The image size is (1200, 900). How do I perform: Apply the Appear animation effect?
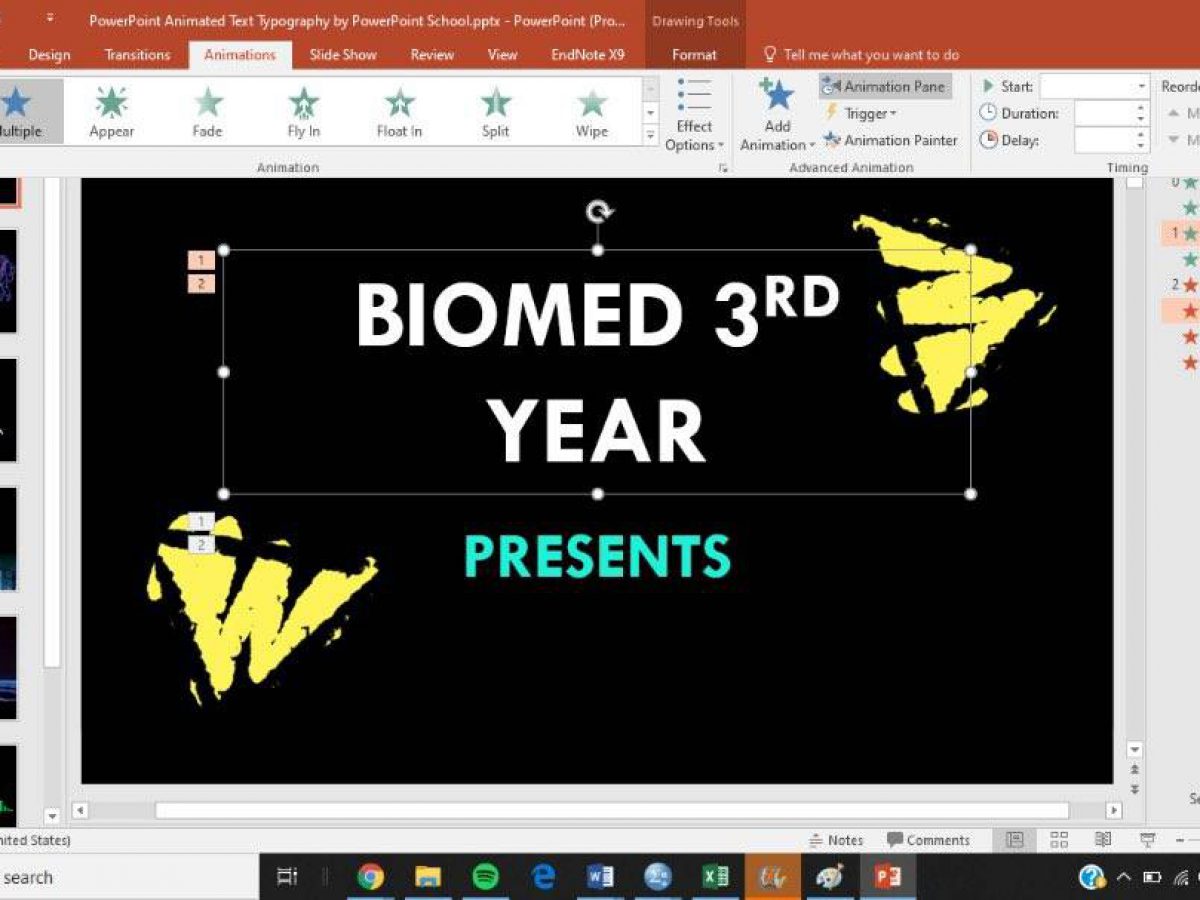point(111,110)
